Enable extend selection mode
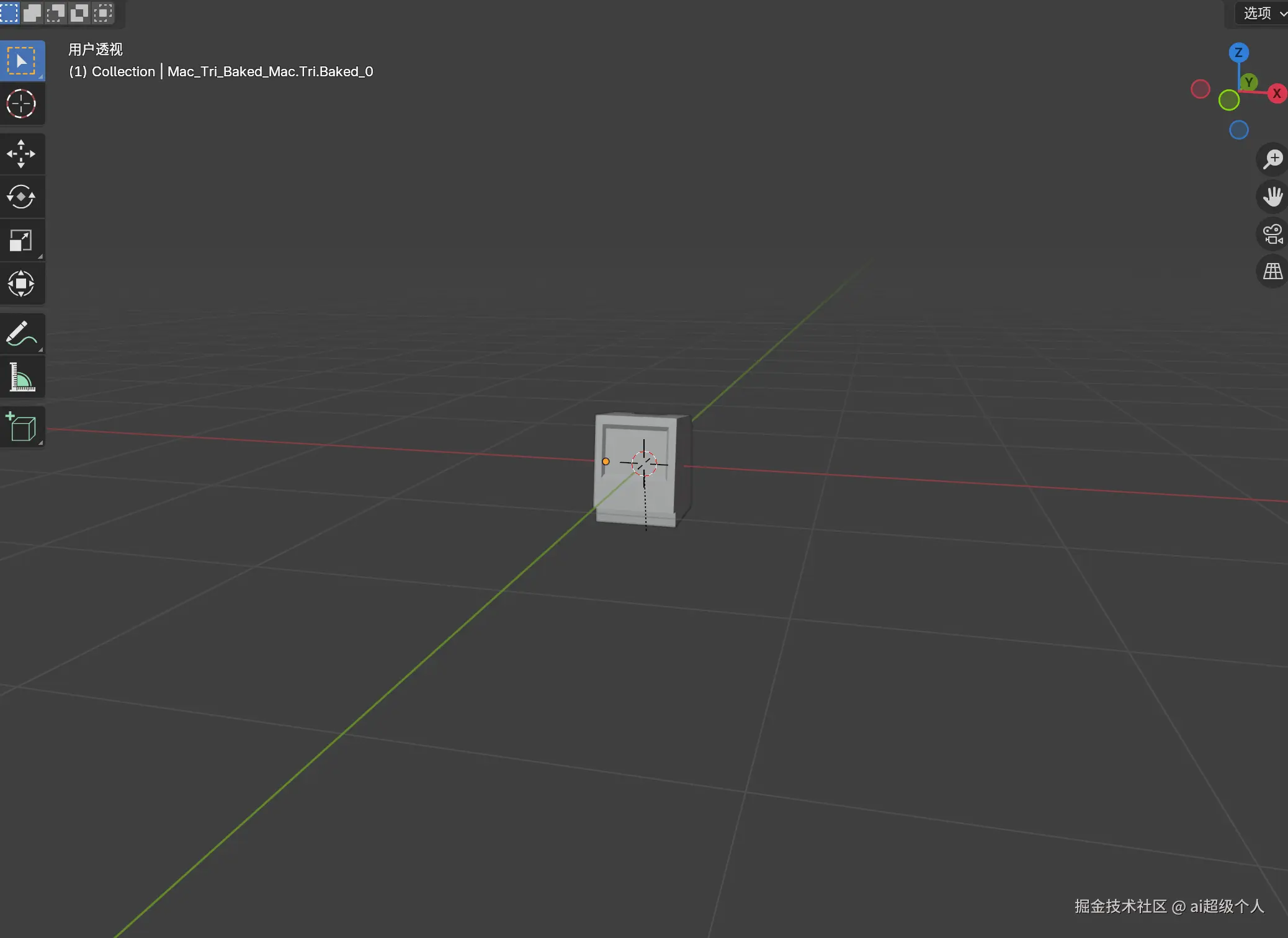This screenshot has width=1288, height=938. tap(32, 12)
